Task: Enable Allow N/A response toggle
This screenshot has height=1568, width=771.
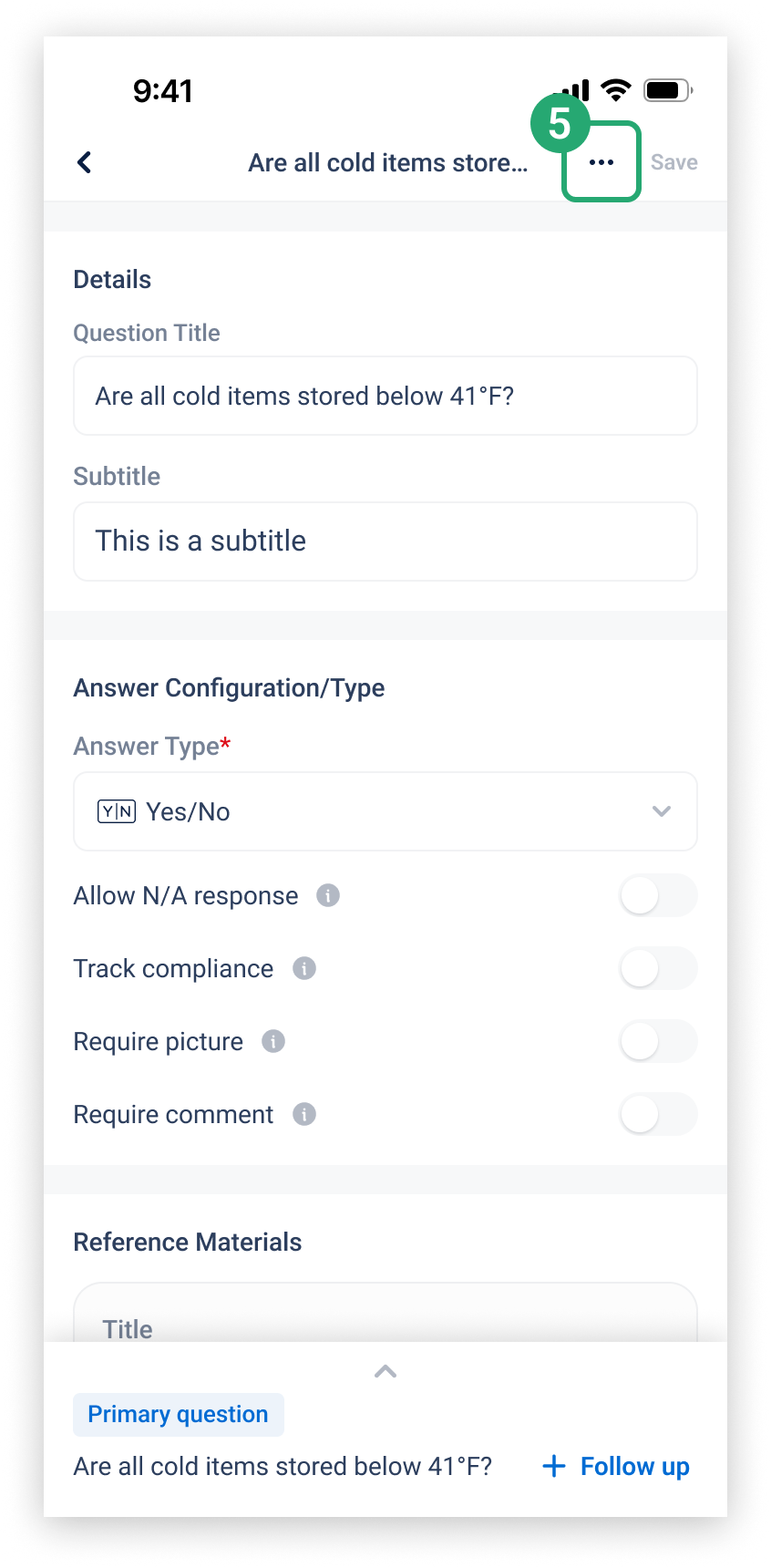Action: click(659, 895)
